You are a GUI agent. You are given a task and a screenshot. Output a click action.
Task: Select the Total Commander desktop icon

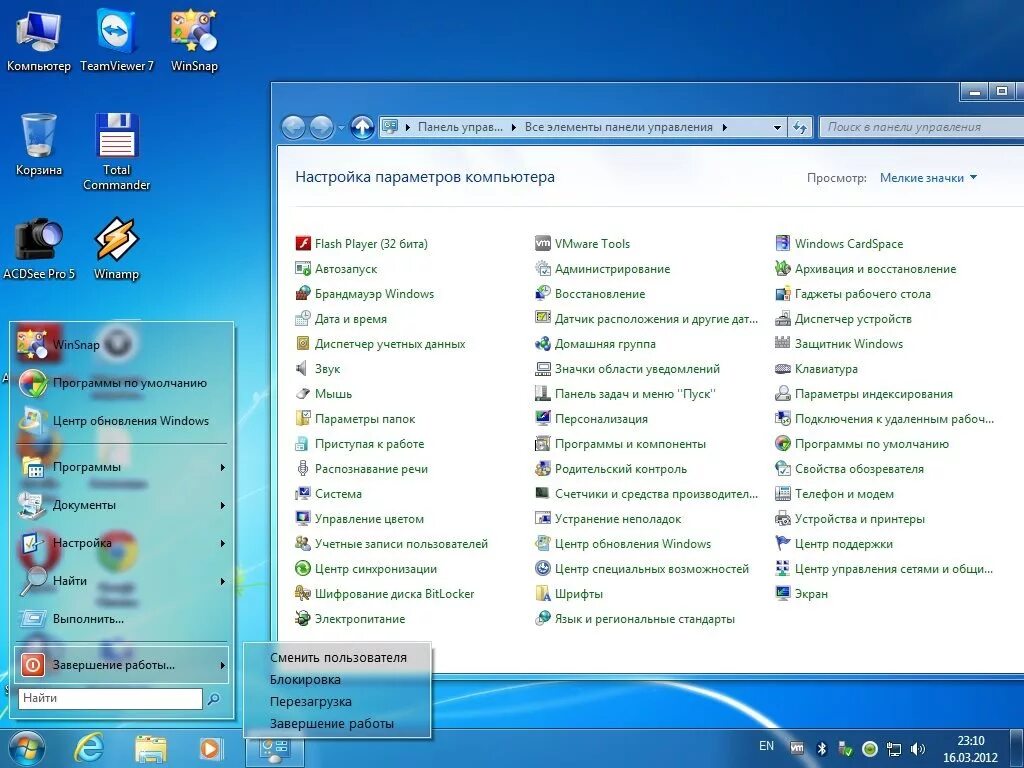point(116,152)
